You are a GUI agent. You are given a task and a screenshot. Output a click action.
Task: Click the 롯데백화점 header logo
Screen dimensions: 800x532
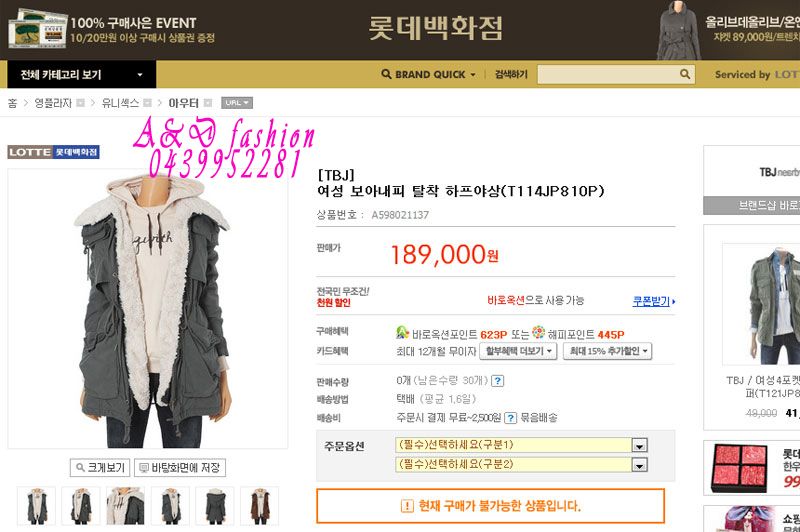click(435, 29)
